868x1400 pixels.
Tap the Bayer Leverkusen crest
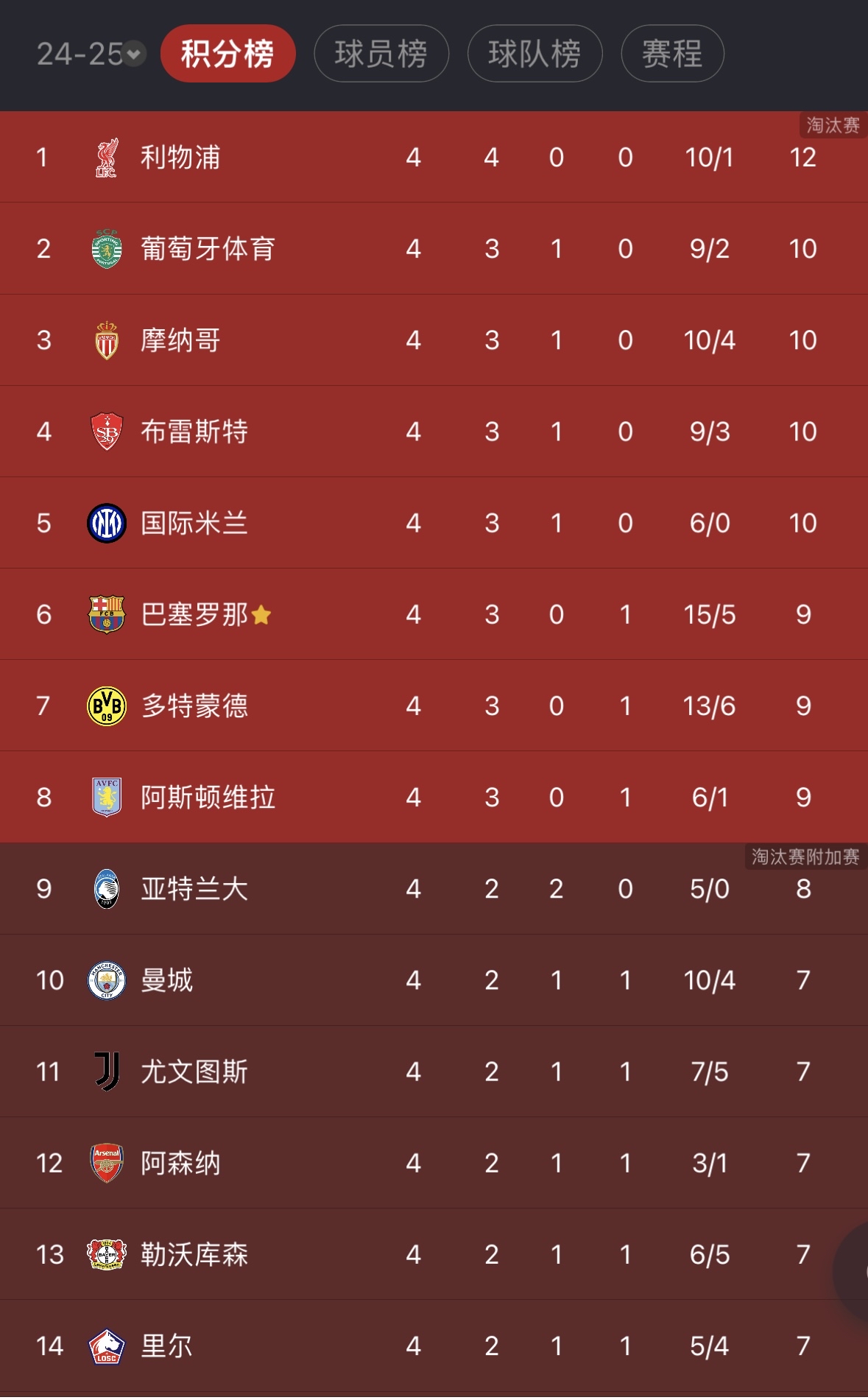(107, 1254)
